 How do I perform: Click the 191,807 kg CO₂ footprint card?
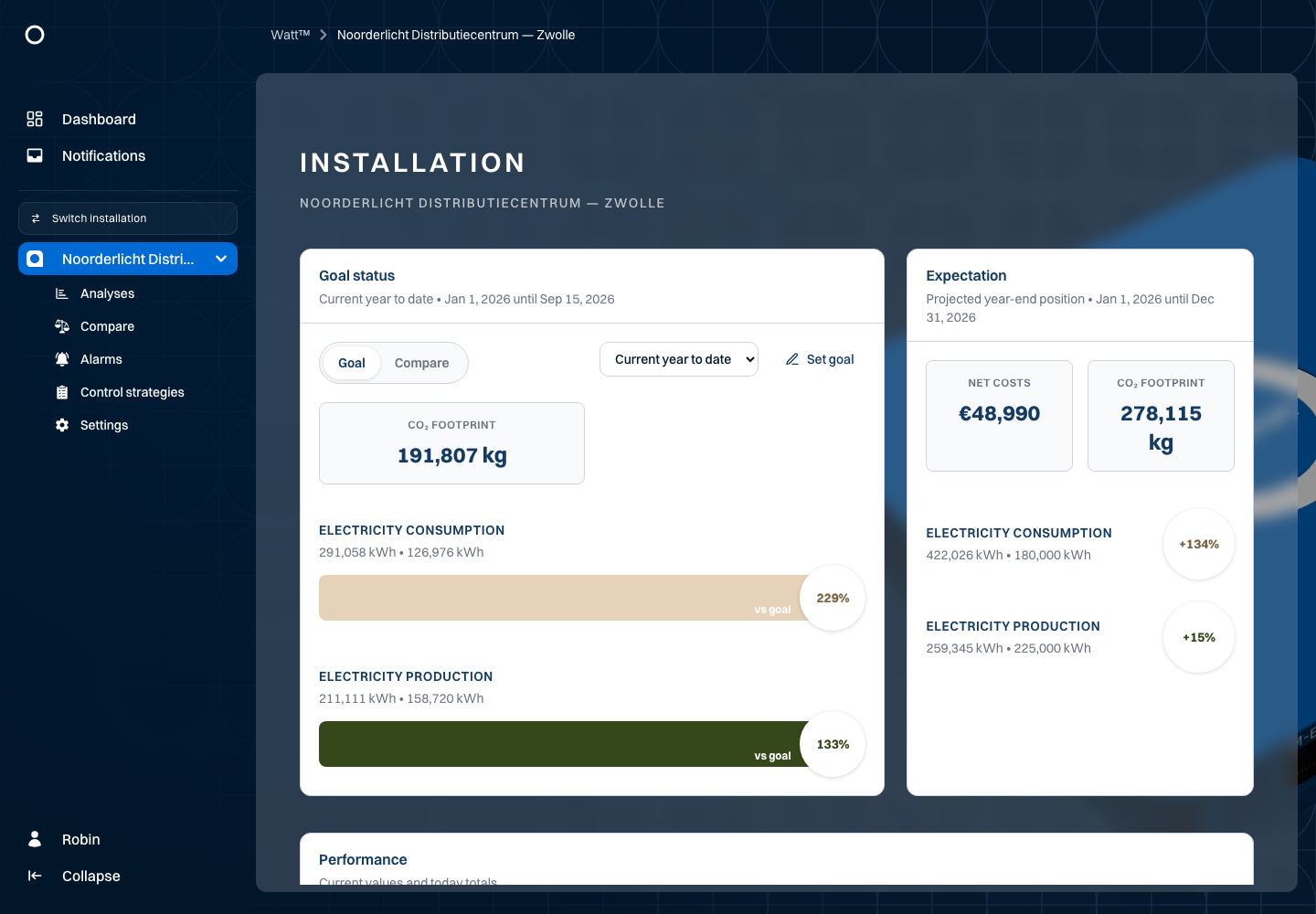[x=451, y=443]
